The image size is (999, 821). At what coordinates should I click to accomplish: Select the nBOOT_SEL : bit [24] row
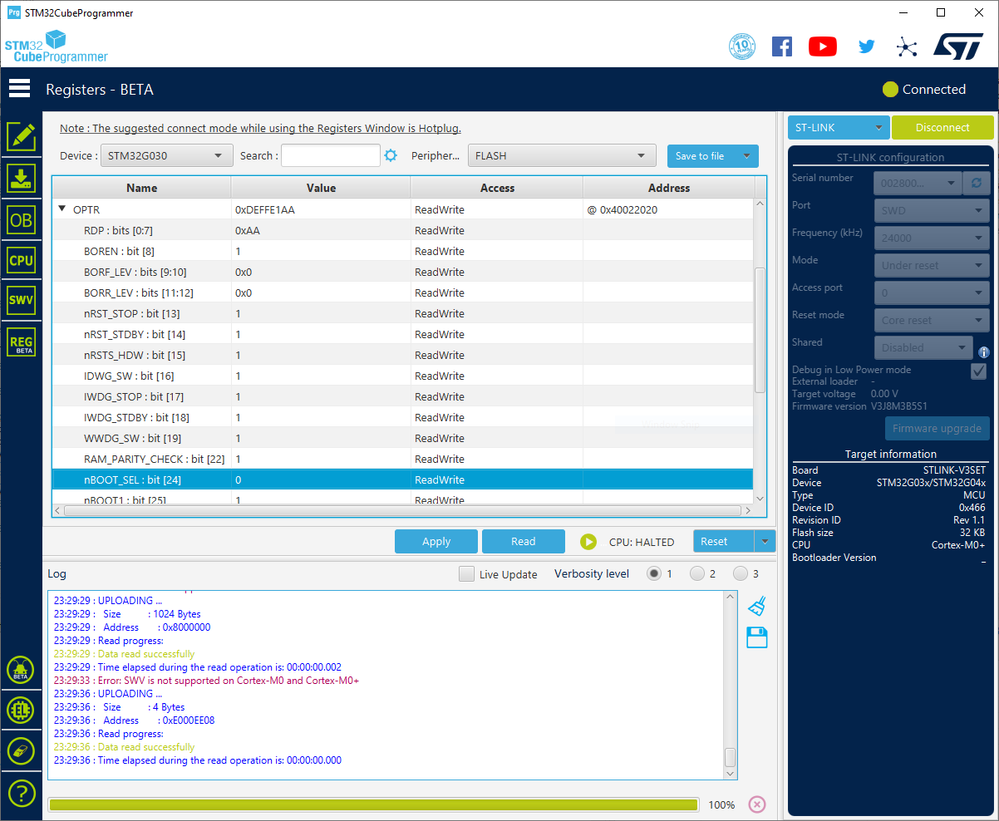click(x=403, y=480)
